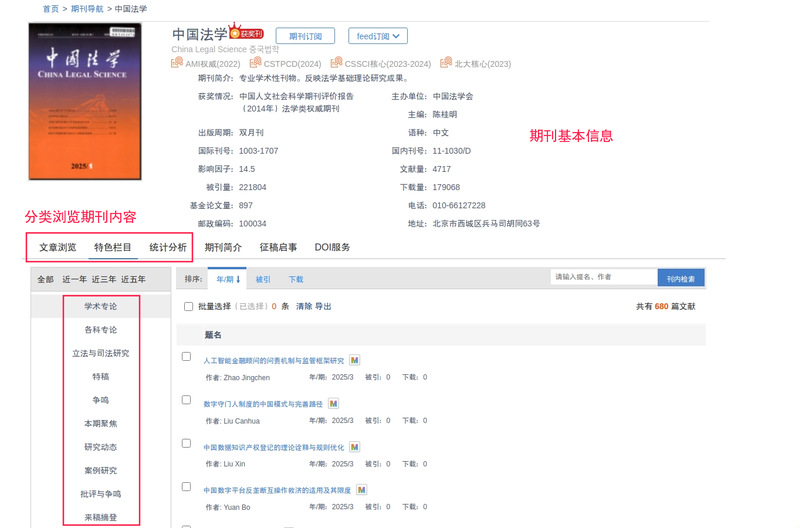Click the CSTPCD(2024) index badge icon
Viewport: 799px width, 528px height.
click(255, 64)
